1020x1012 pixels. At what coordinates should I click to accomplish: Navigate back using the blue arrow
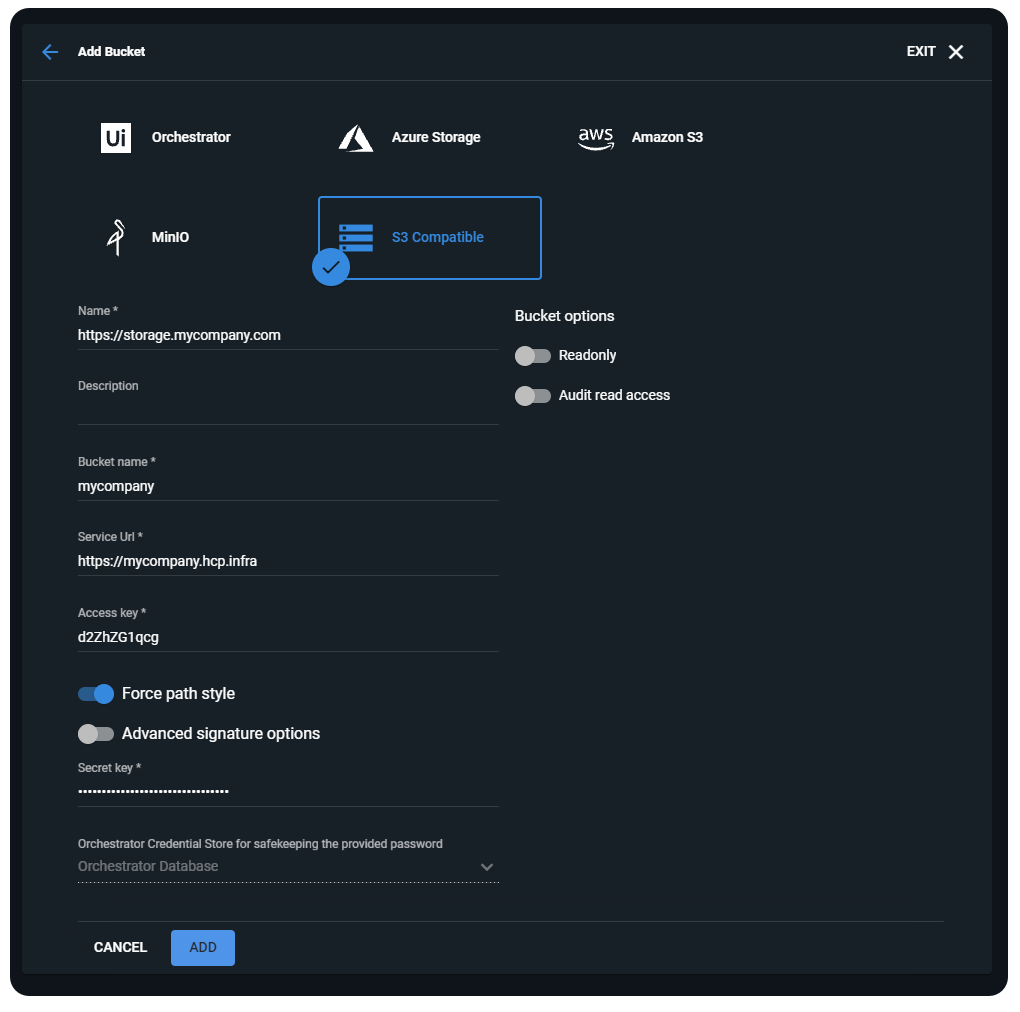49,51
